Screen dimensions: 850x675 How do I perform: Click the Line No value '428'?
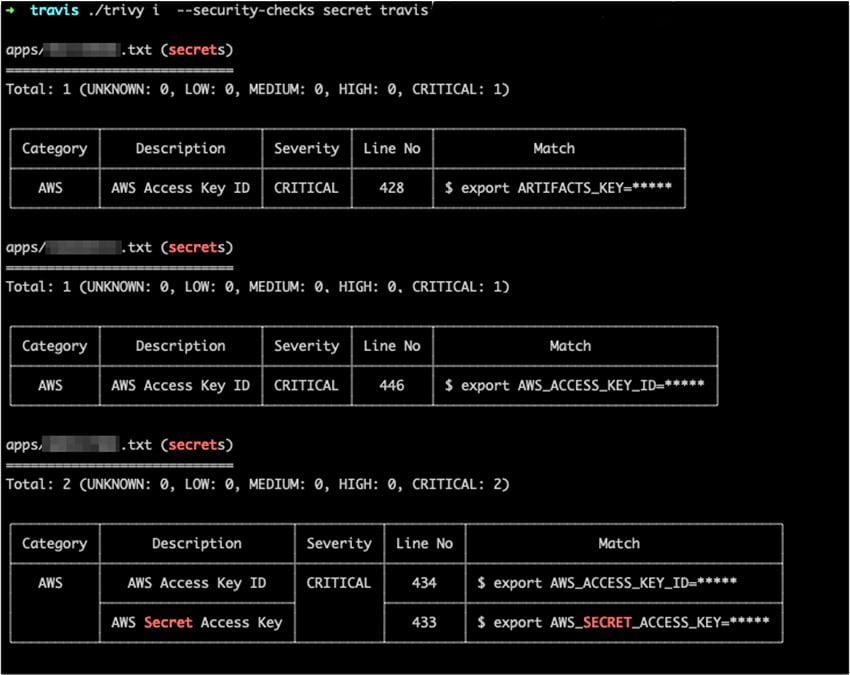click(x=391, y=188)
